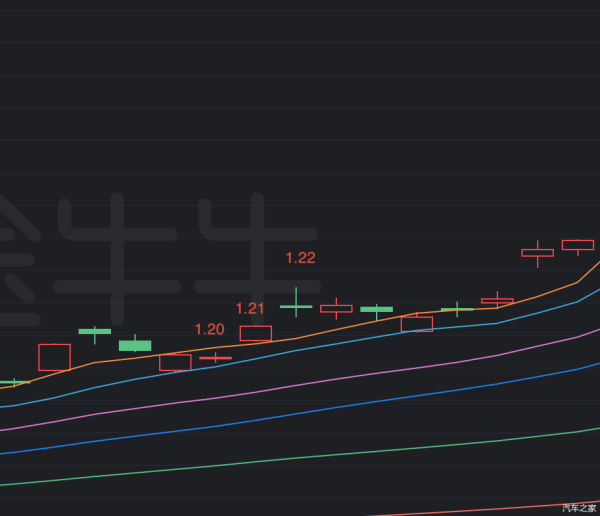
Task: Select the green cross candle below 1.22
Action: click(x=296, y=305)
